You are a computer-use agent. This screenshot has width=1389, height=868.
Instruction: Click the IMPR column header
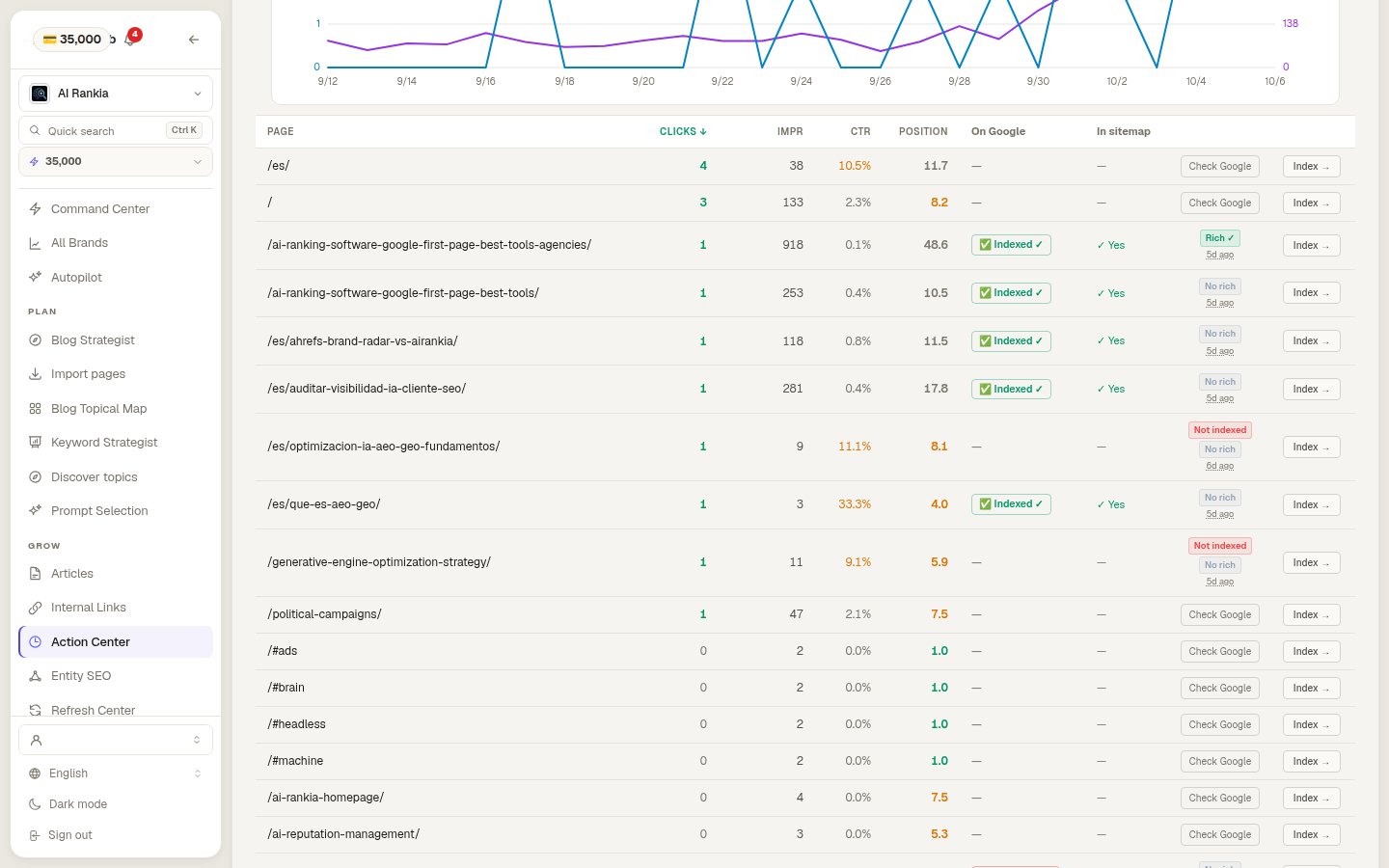(790, 131)
